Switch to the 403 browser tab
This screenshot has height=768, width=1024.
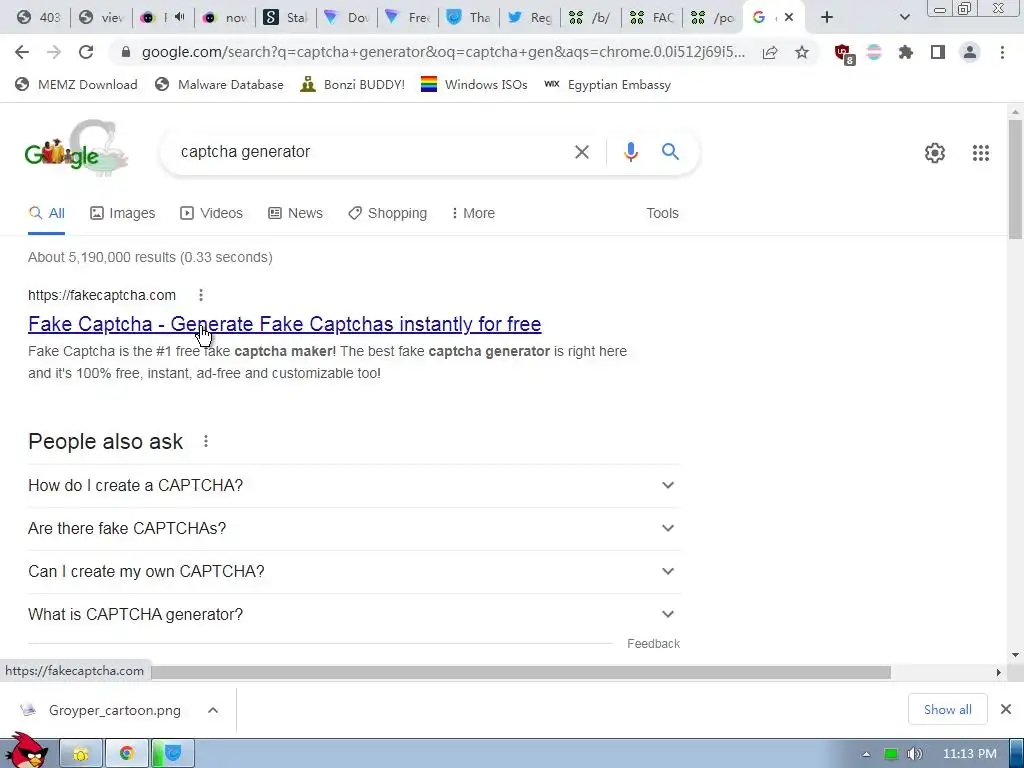tap(37, 18)
